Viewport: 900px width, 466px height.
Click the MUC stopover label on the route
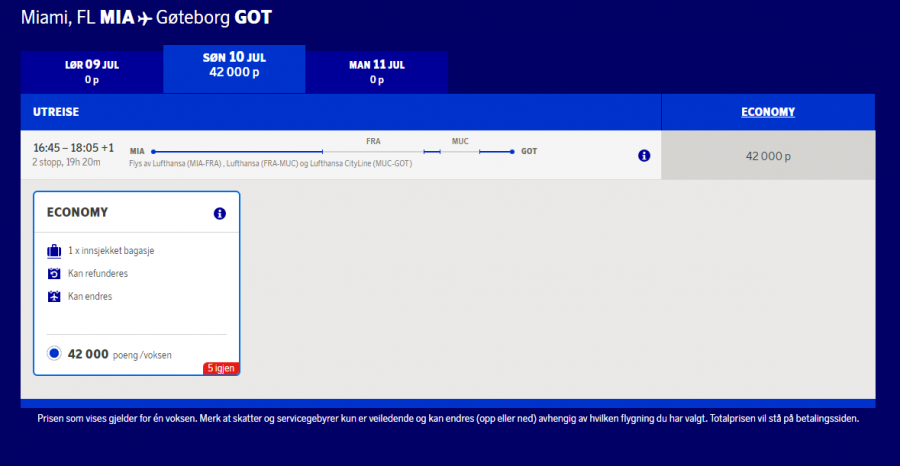[460, 141]
